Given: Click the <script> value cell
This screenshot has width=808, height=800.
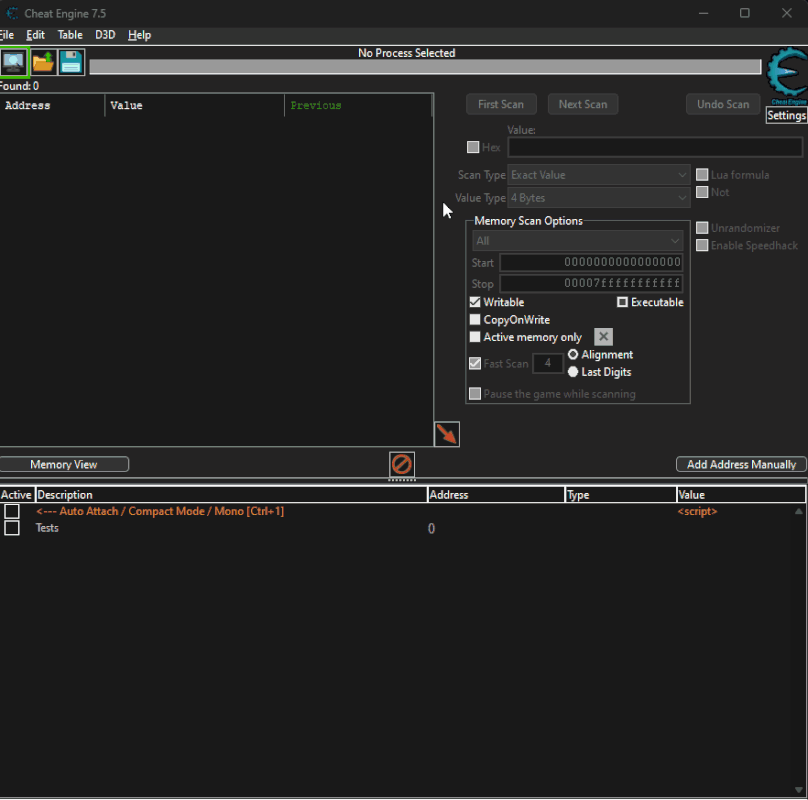Looking at the screenshot, I should tap(697, 511).
